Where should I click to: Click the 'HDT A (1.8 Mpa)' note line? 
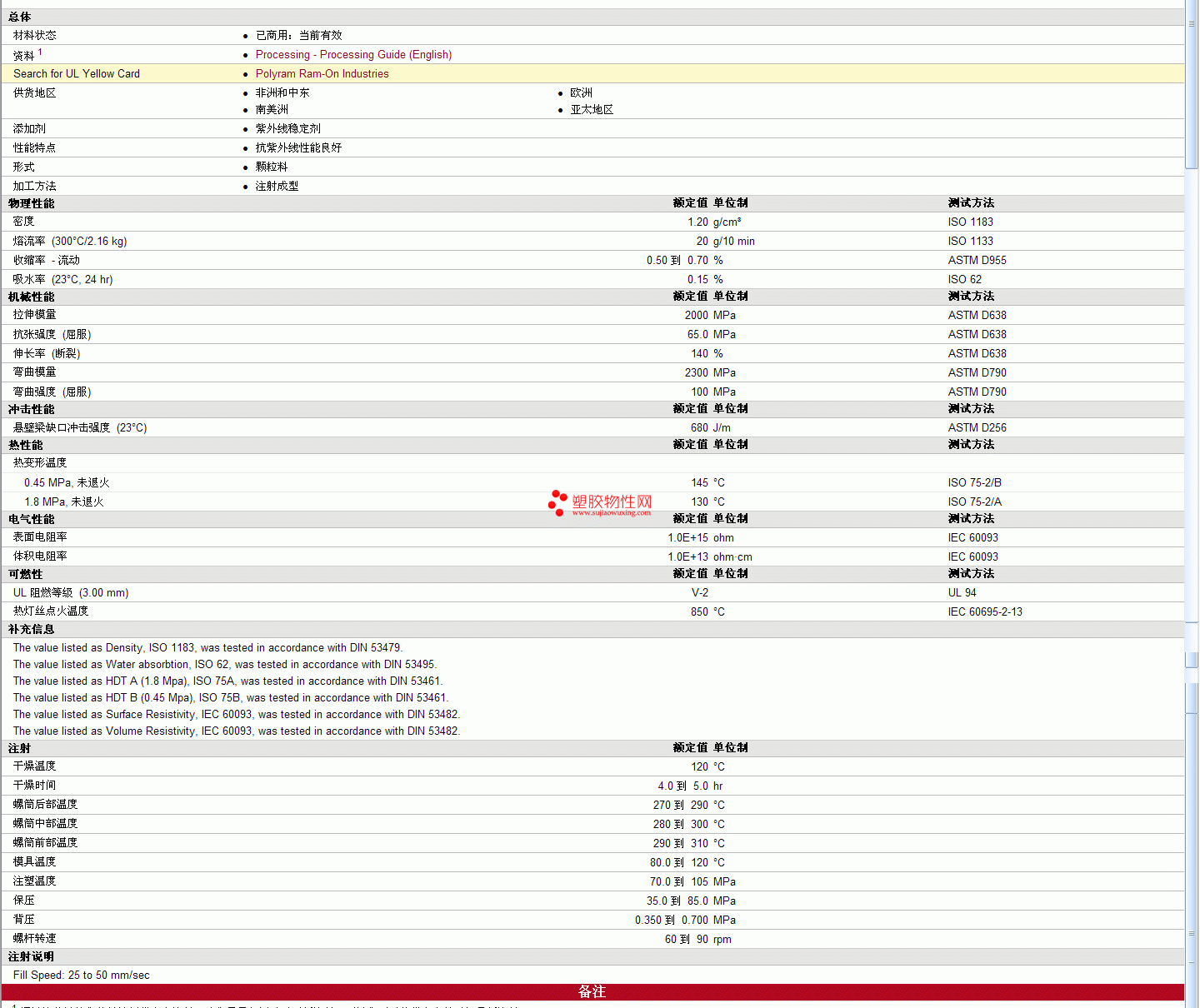pos(227,681)
